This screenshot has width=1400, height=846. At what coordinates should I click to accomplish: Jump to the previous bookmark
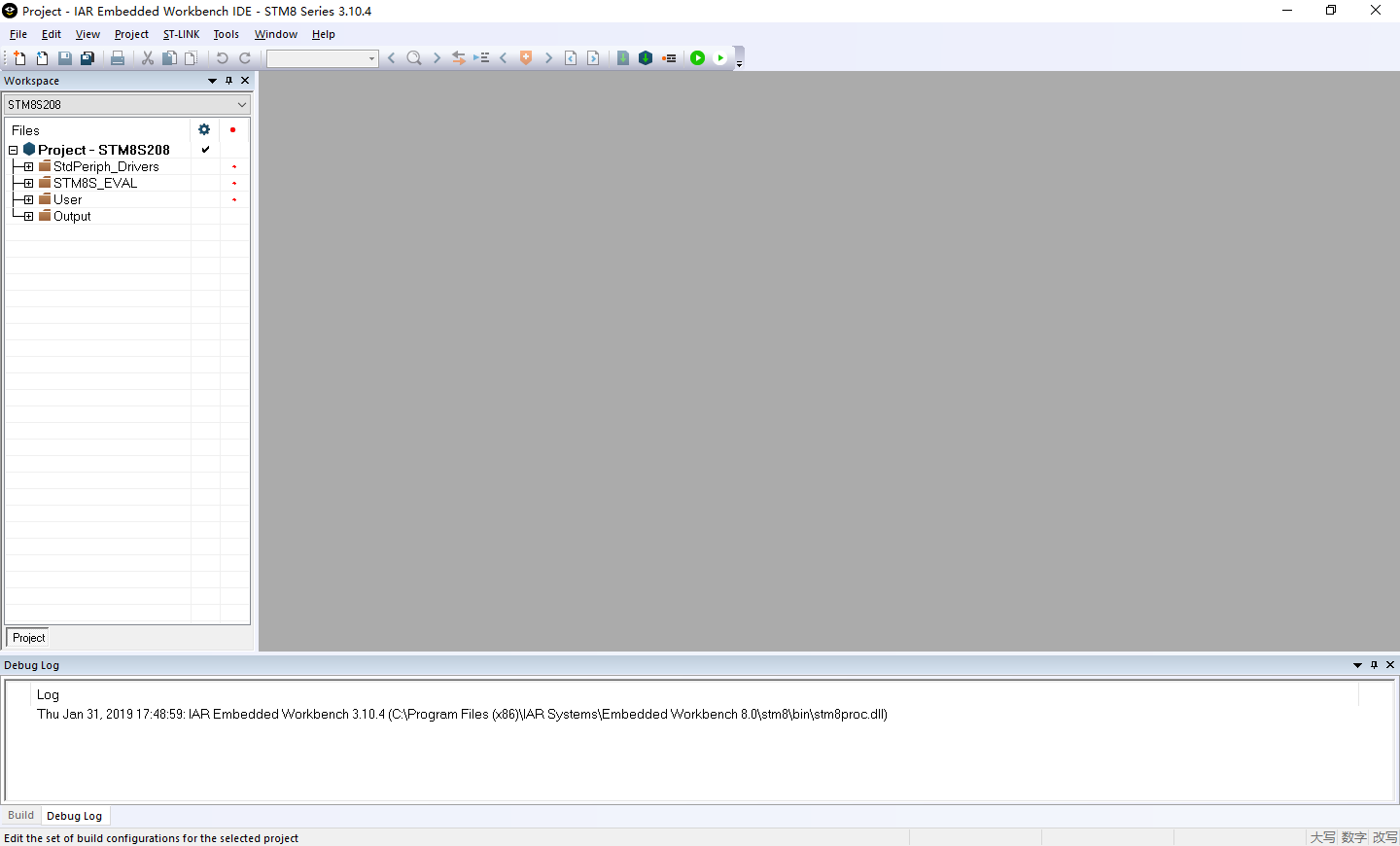[504, 58]
